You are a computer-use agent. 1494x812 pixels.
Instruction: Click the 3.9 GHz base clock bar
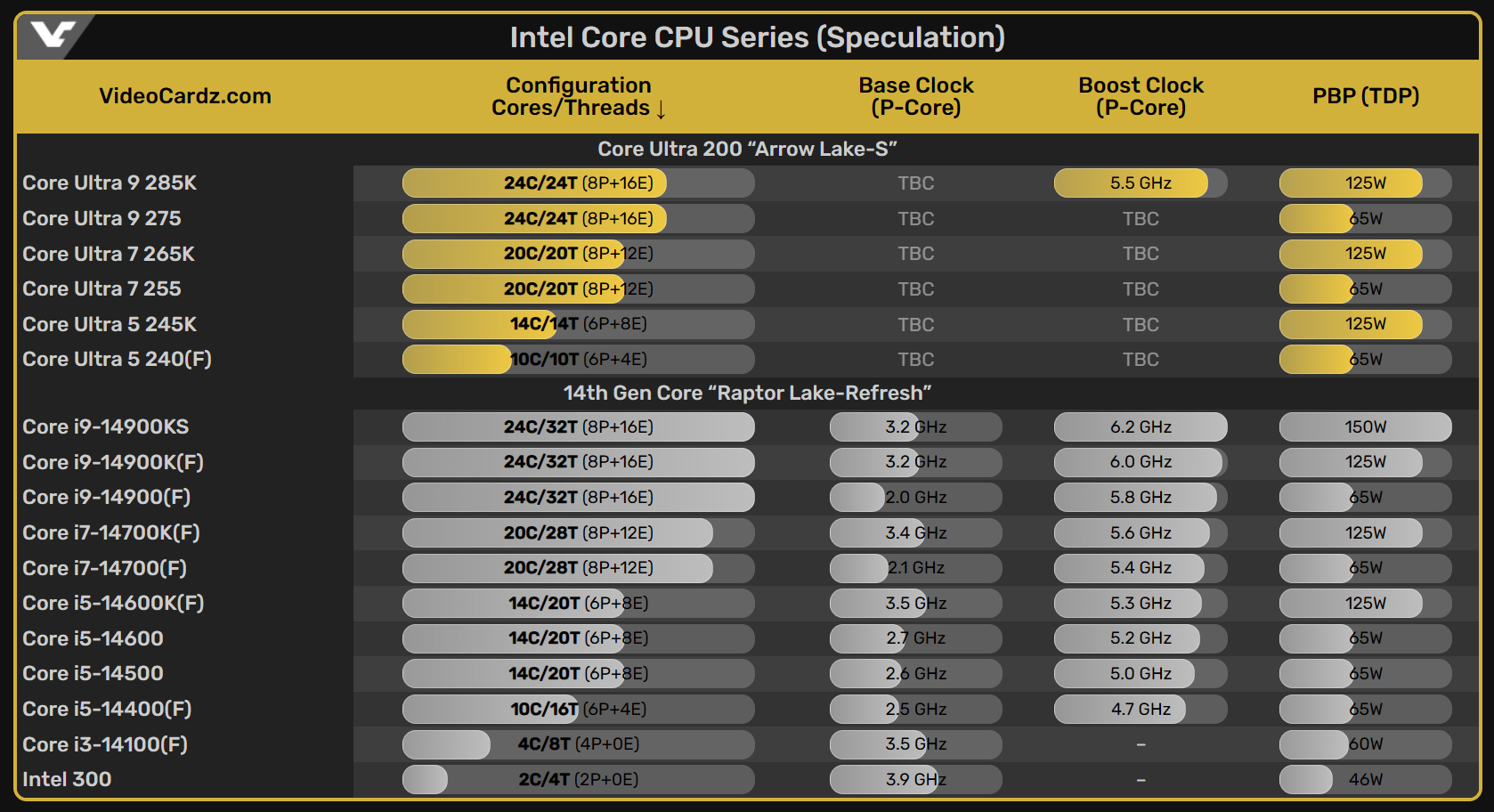click(x=916, y=780)
